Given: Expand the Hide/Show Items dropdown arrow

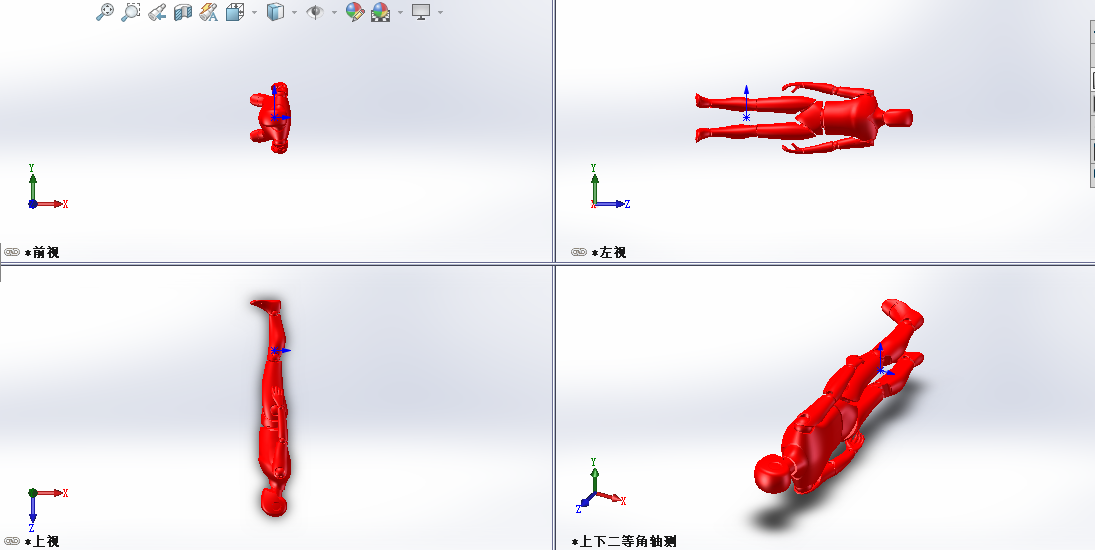Looking at the screenshot, I should [x=335, y=13].
